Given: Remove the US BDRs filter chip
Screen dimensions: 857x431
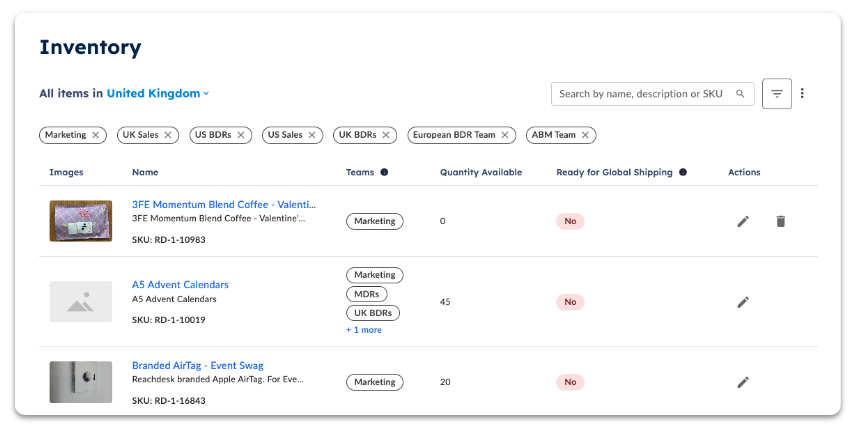Looking at the screenshot, I should point(240,135).
